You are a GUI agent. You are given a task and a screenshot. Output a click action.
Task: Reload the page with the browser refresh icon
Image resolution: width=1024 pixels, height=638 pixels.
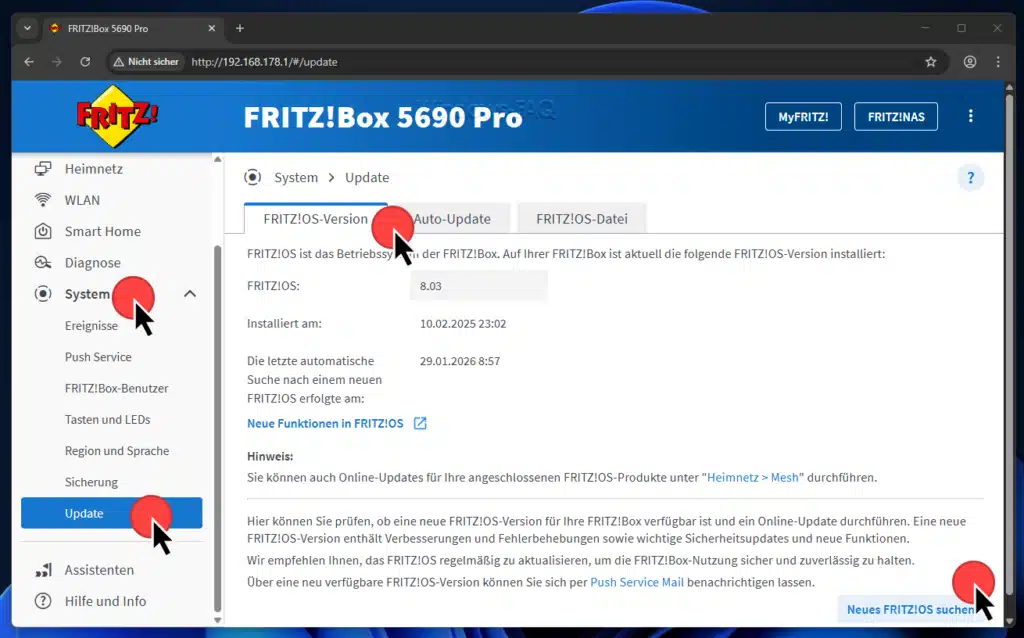coord(86,61)
